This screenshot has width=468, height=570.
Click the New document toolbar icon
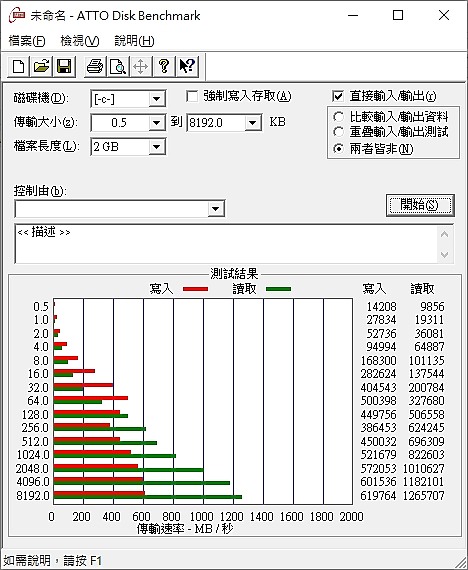pos(19,67)
